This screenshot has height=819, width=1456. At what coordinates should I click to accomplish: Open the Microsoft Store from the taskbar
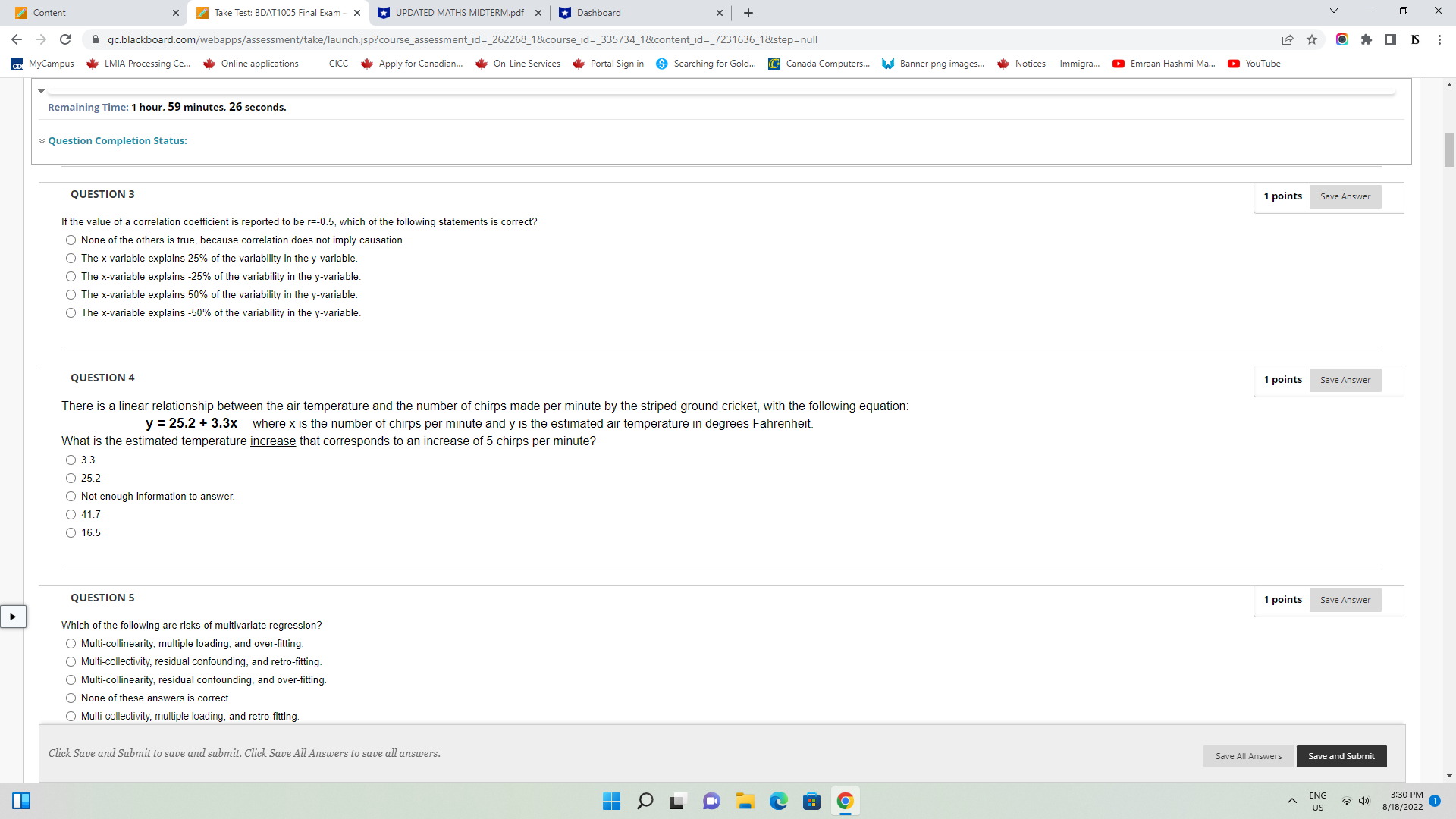click(x=812, y=801)
